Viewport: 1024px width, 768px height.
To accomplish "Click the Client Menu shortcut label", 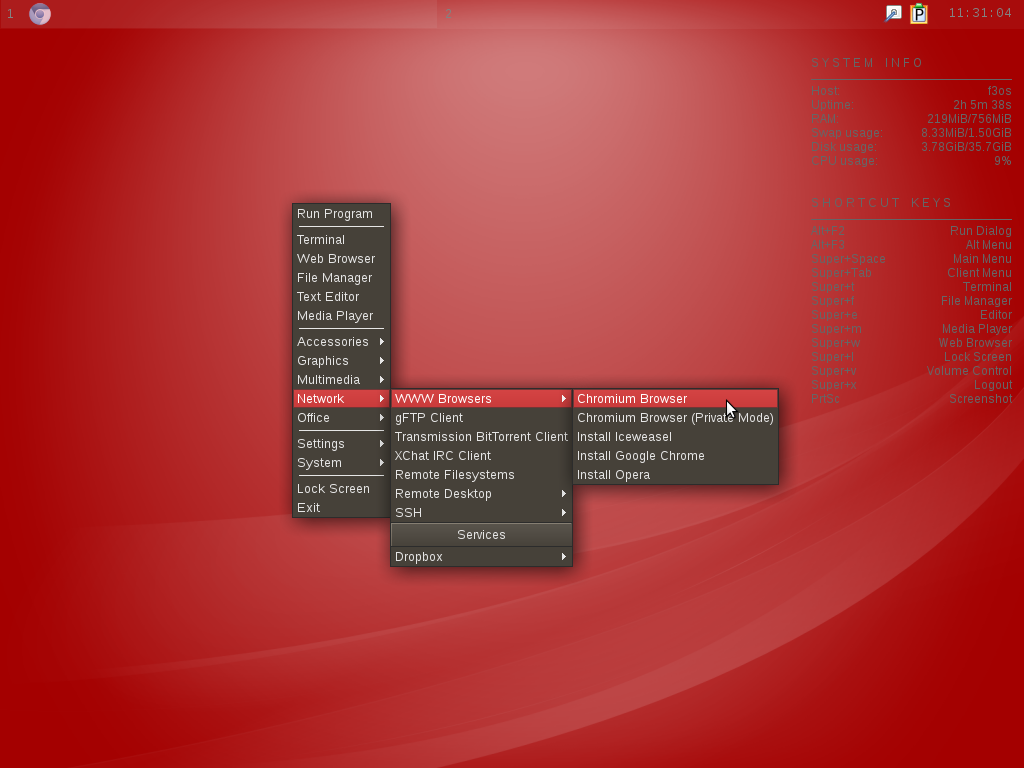I will pos(979,273).
